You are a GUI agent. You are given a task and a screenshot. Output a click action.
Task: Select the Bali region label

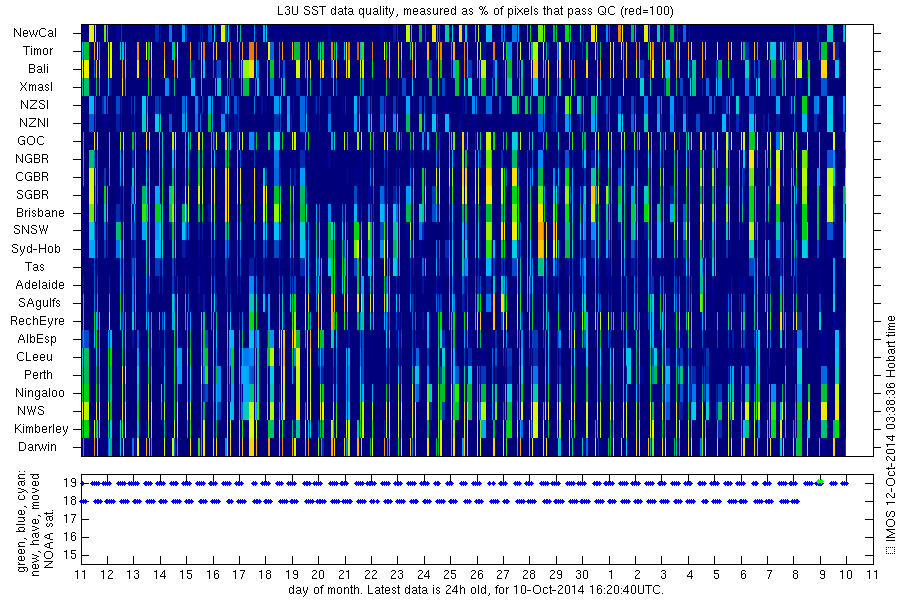click(x=38, y=69)
